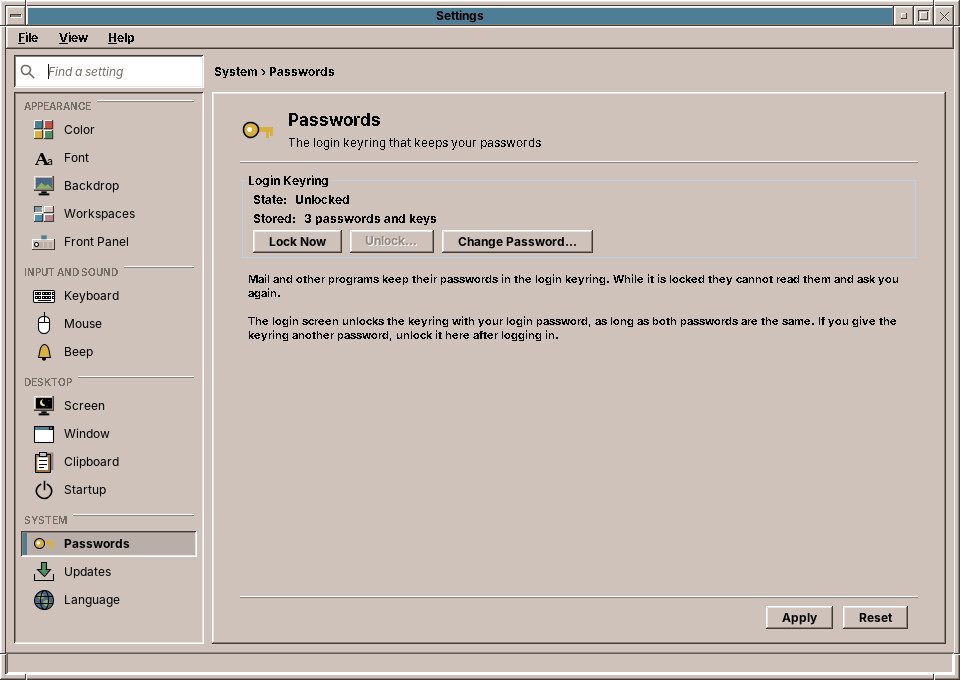Click the Stored: 3 passwords and keys text
This screenshot has width=960, height=680.
[x=345, y=219]
